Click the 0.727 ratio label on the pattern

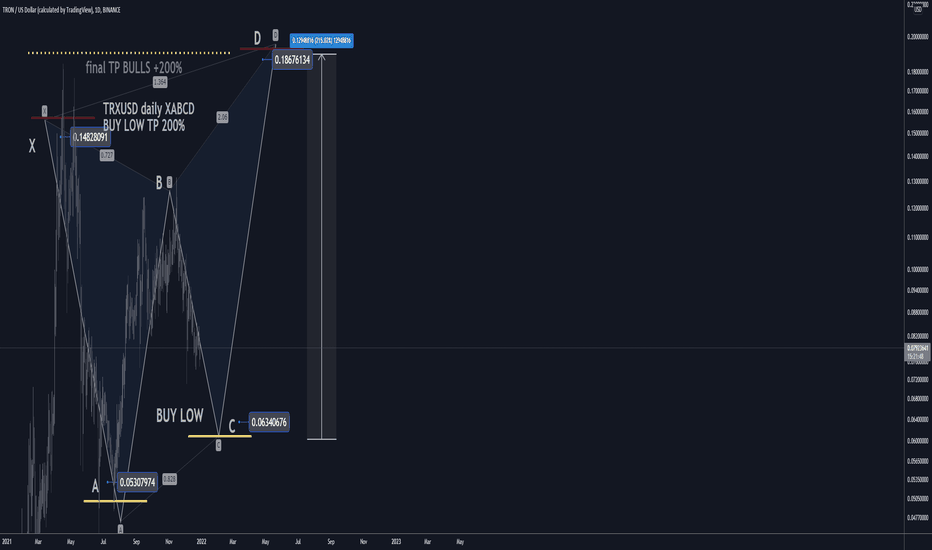click(106, 155)
